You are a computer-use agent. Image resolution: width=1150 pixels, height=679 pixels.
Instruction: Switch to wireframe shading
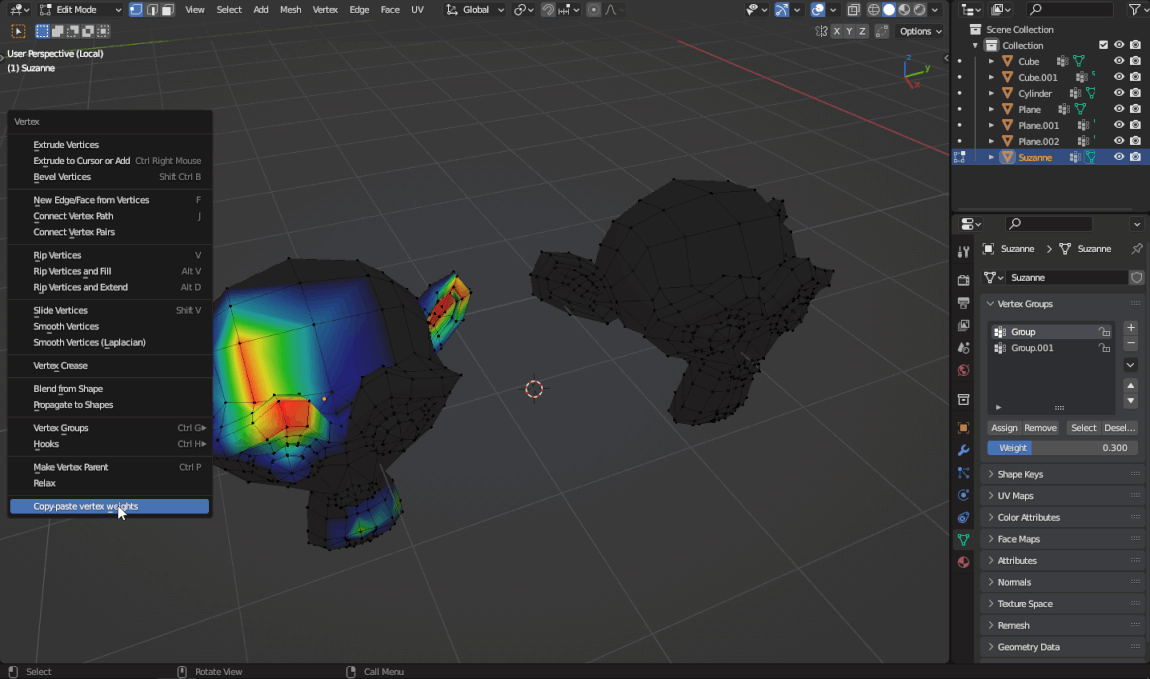pyautogui.click(x=874, y=10)
